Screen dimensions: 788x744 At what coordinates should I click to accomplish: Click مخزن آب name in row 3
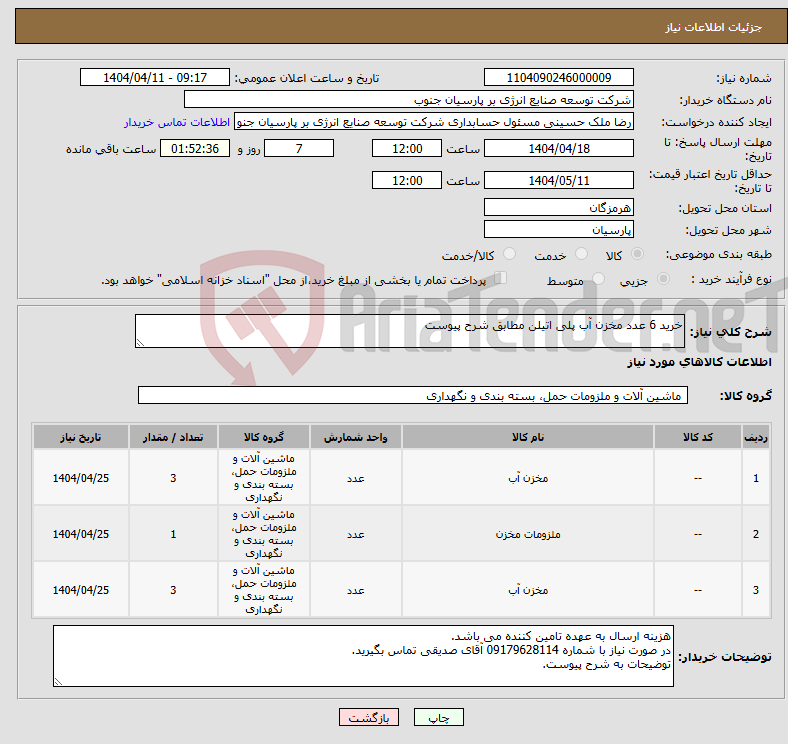pyautogui.click(x=528, y=590)
